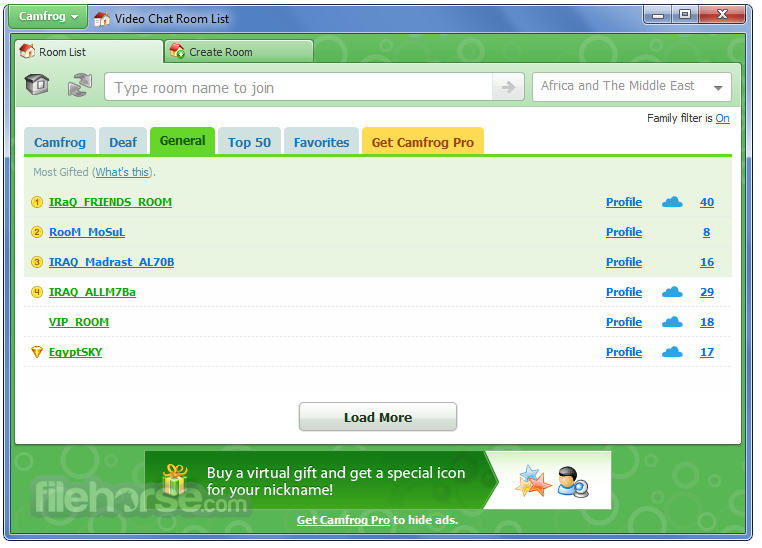This screenshot has width=762, height=548.
Task: Click user count 18 for VIP_ROOM
Action: point(707,323)
